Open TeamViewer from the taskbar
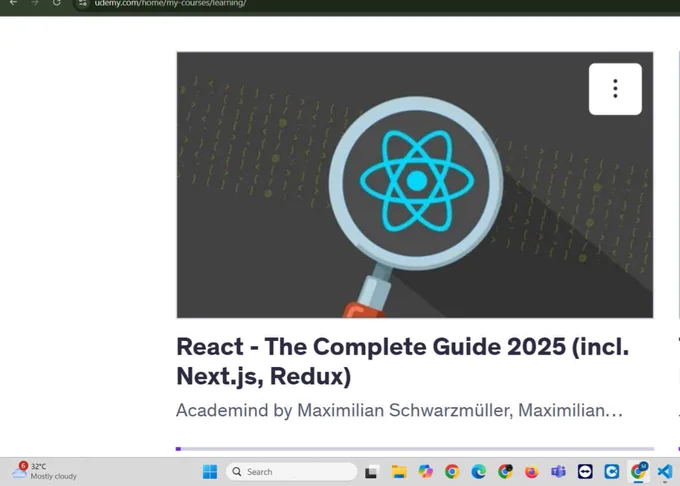Image resolution: width=680 pixels, height=486 pixels. [x=585, y=472]
